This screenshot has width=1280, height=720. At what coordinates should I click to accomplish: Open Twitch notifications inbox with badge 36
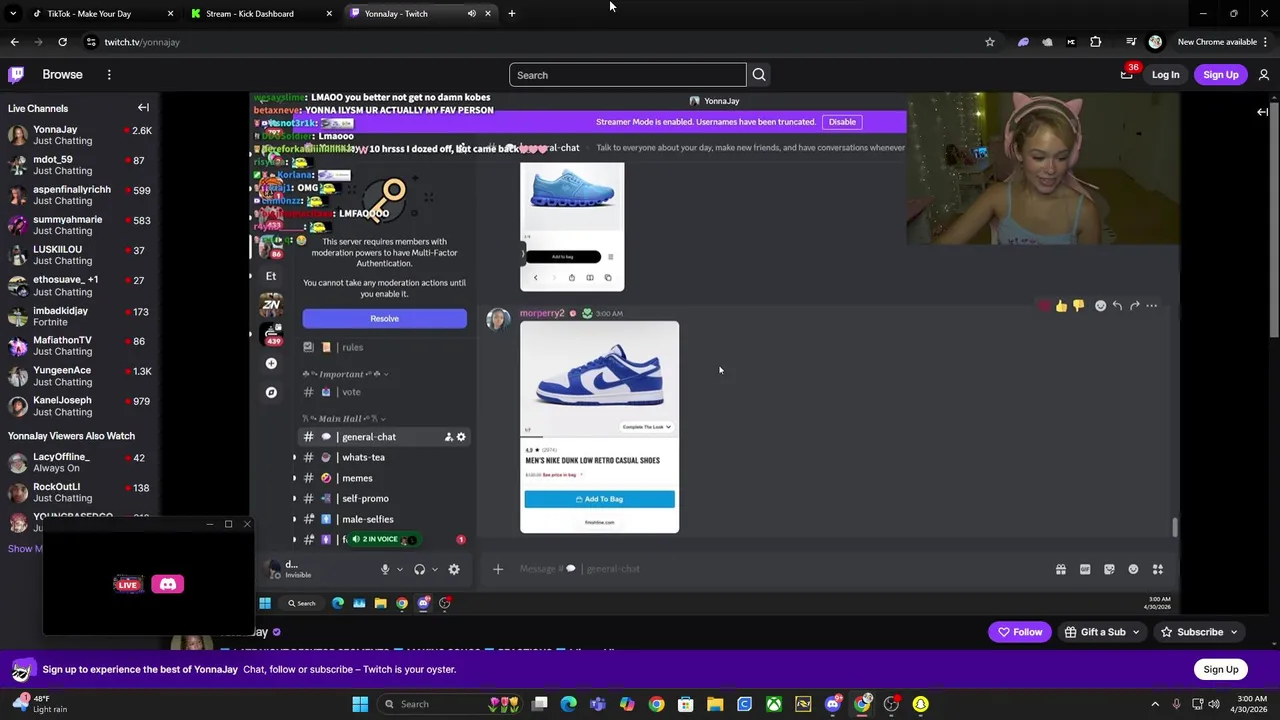tap(1127, 74)
